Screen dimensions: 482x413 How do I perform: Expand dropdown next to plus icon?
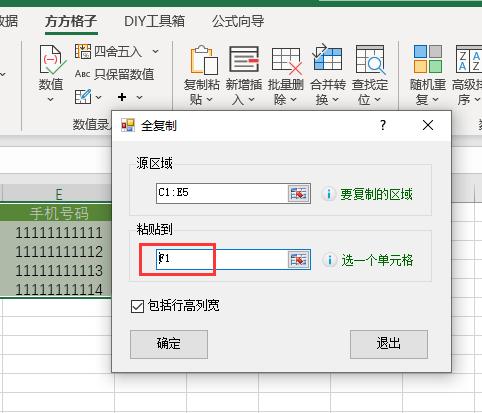(x=139, y=97)
